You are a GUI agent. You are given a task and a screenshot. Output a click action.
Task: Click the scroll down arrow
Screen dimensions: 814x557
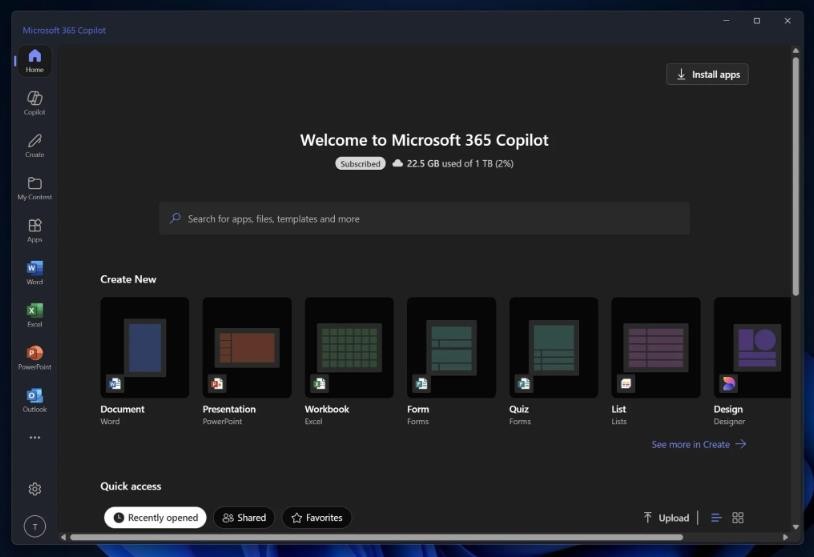[x=795, y=527]
